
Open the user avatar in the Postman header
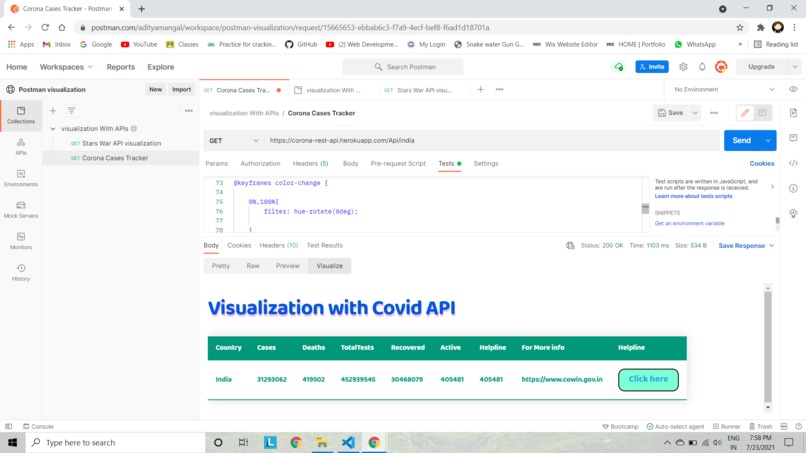click(x=721, y=67)
